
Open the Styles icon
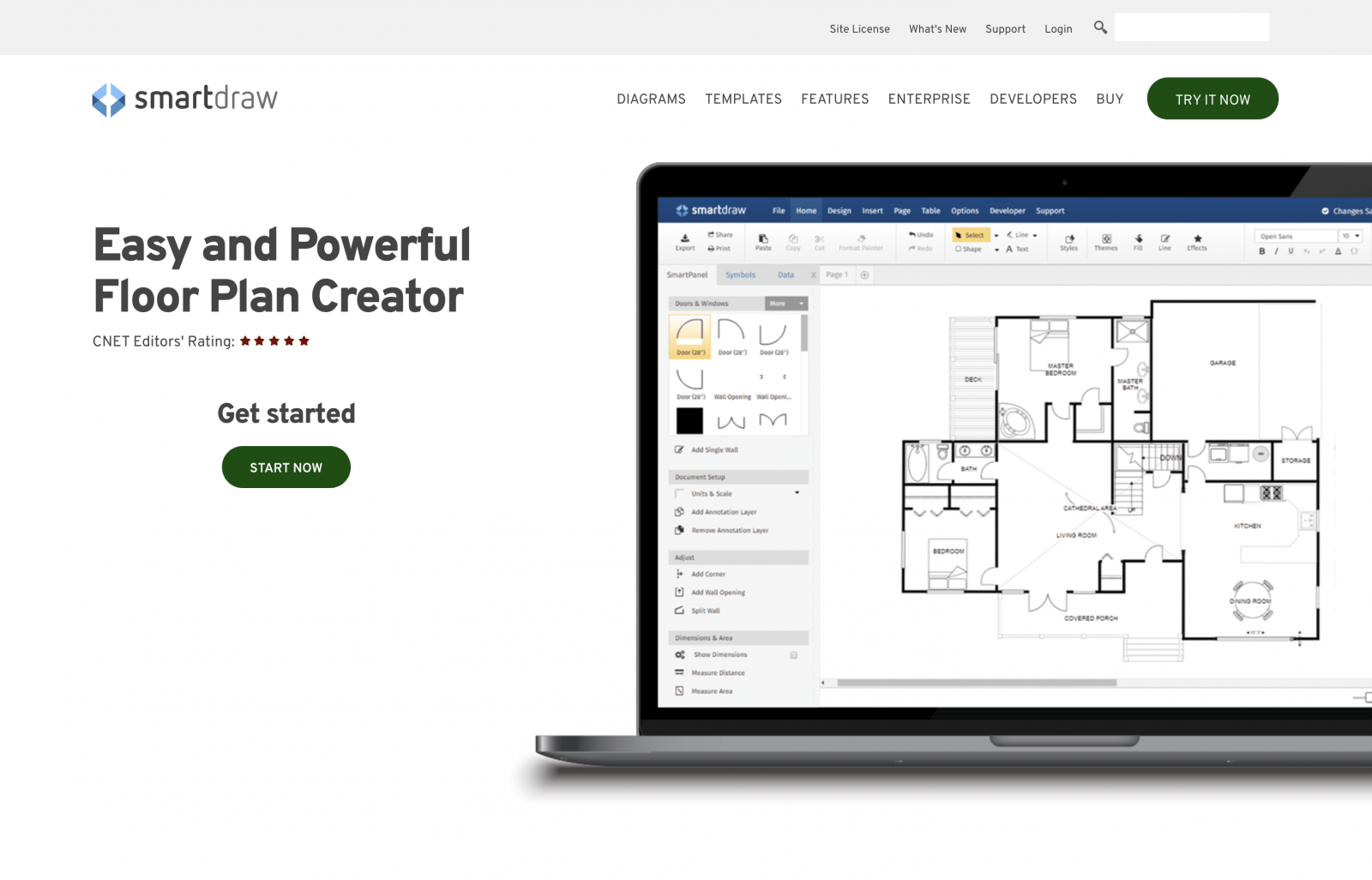pyautogui.click(x=1069, y=238)
